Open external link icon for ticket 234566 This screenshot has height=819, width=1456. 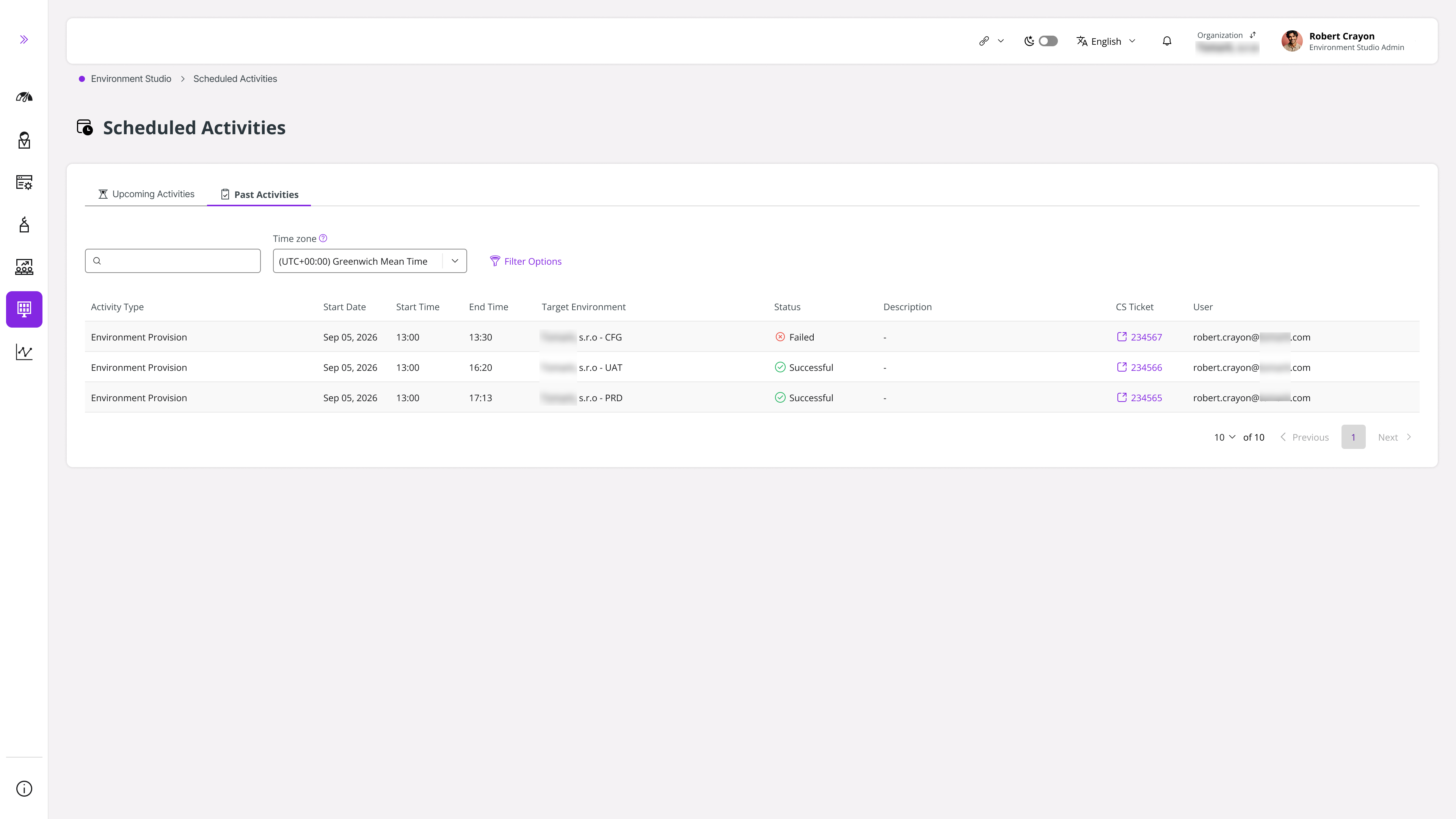(1122, 367)
